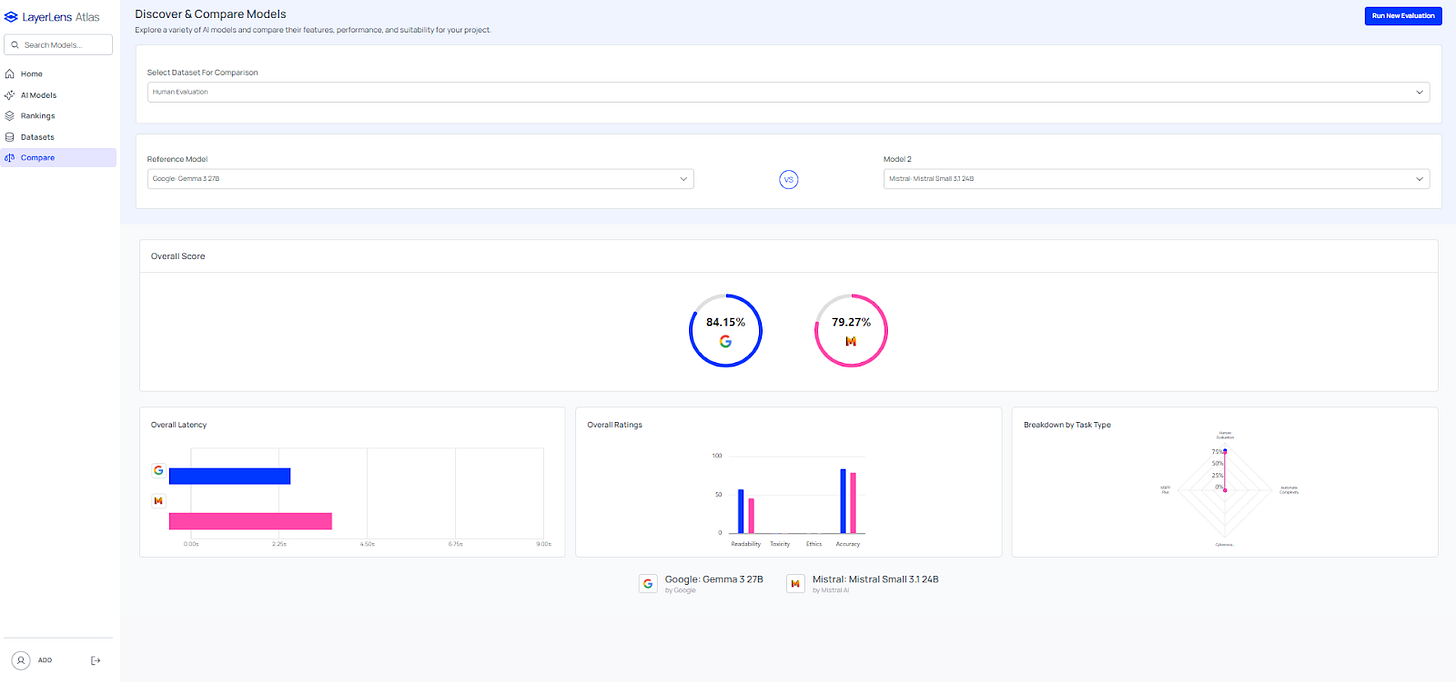This screenshot has width=1456, height=682.
Task: Click Human Evaluation point on radar chart
Action: pos(1225,452)
